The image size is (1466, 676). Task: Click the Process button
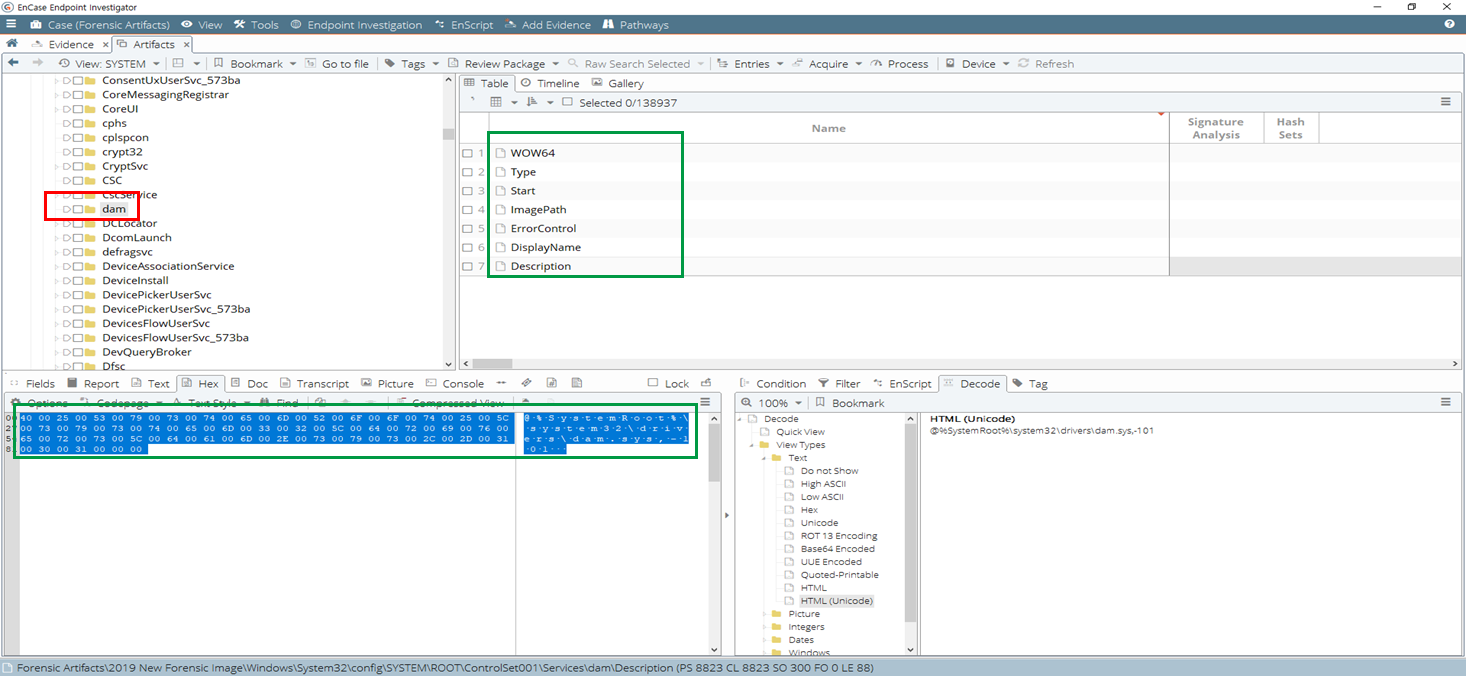[x=899, y=63]
